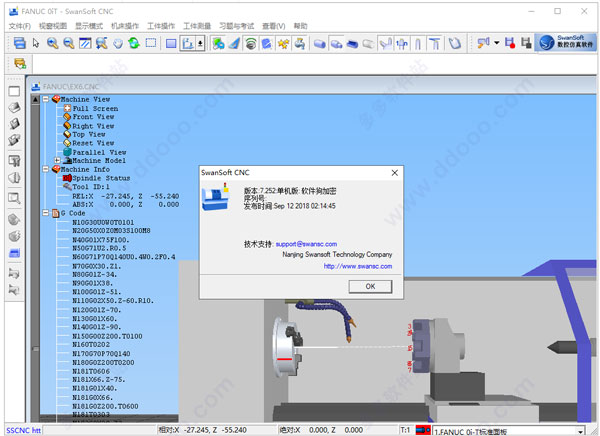Select the arrow pointer tool
Image resolution: width=600 pixels, height=436 pixels.
click(x=36, y=43)
